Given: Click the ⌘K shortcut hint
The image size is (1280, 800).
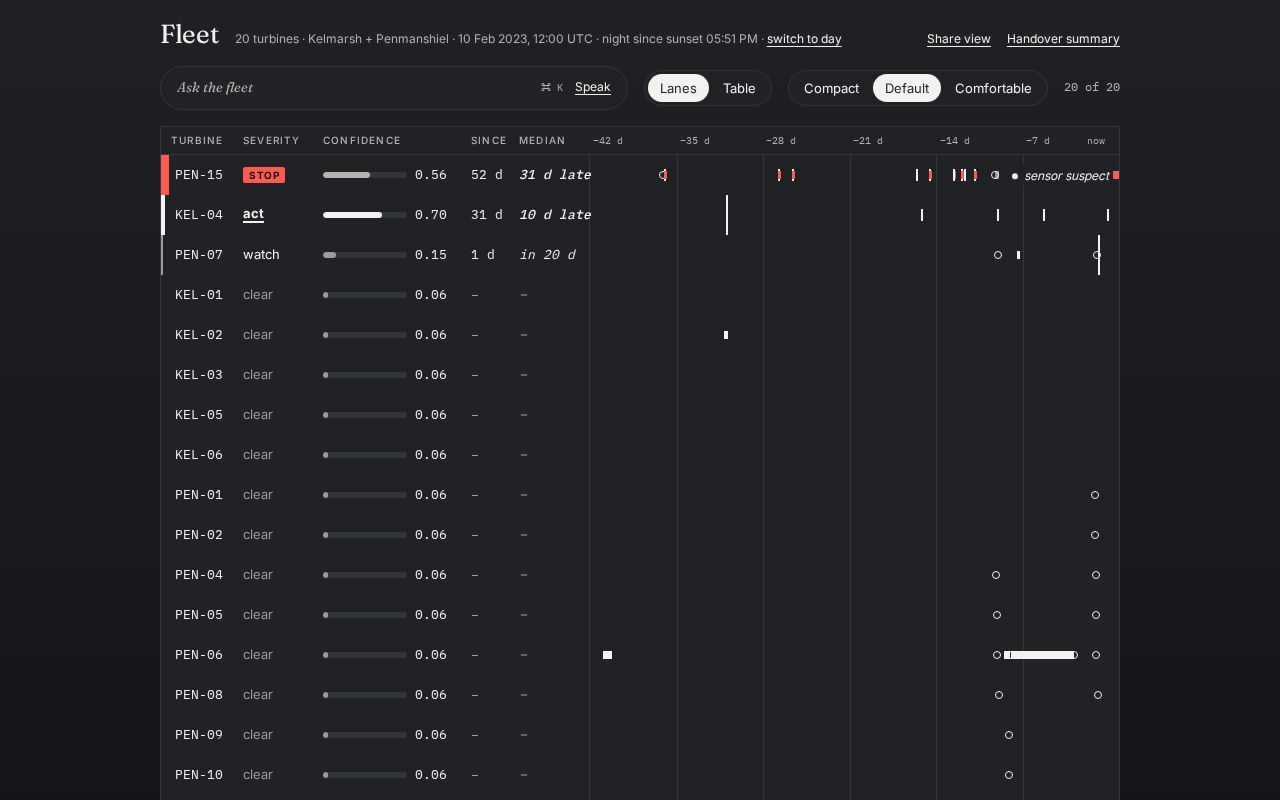Looking at the screenshot, I should 552,88.
